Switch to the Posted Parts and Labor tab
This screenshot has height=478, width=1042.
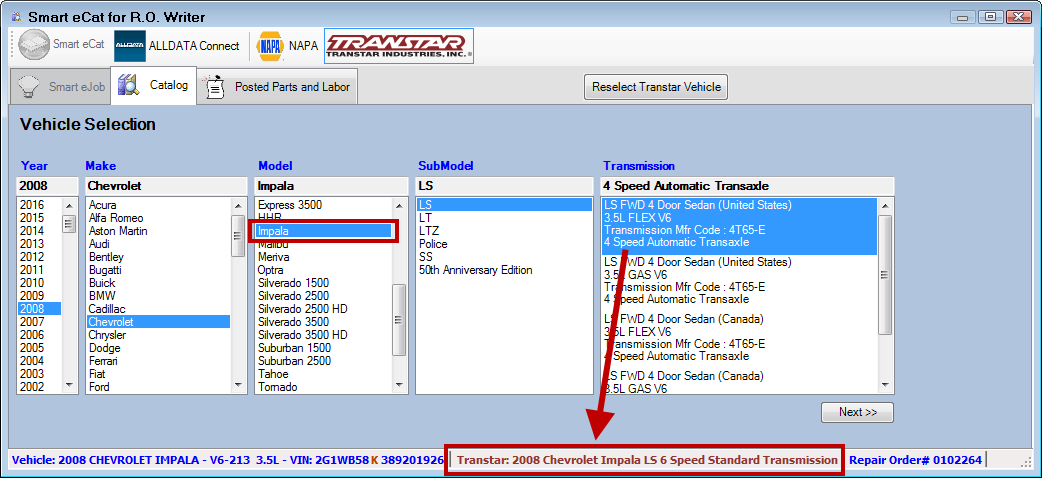click(x=291, y=87)
